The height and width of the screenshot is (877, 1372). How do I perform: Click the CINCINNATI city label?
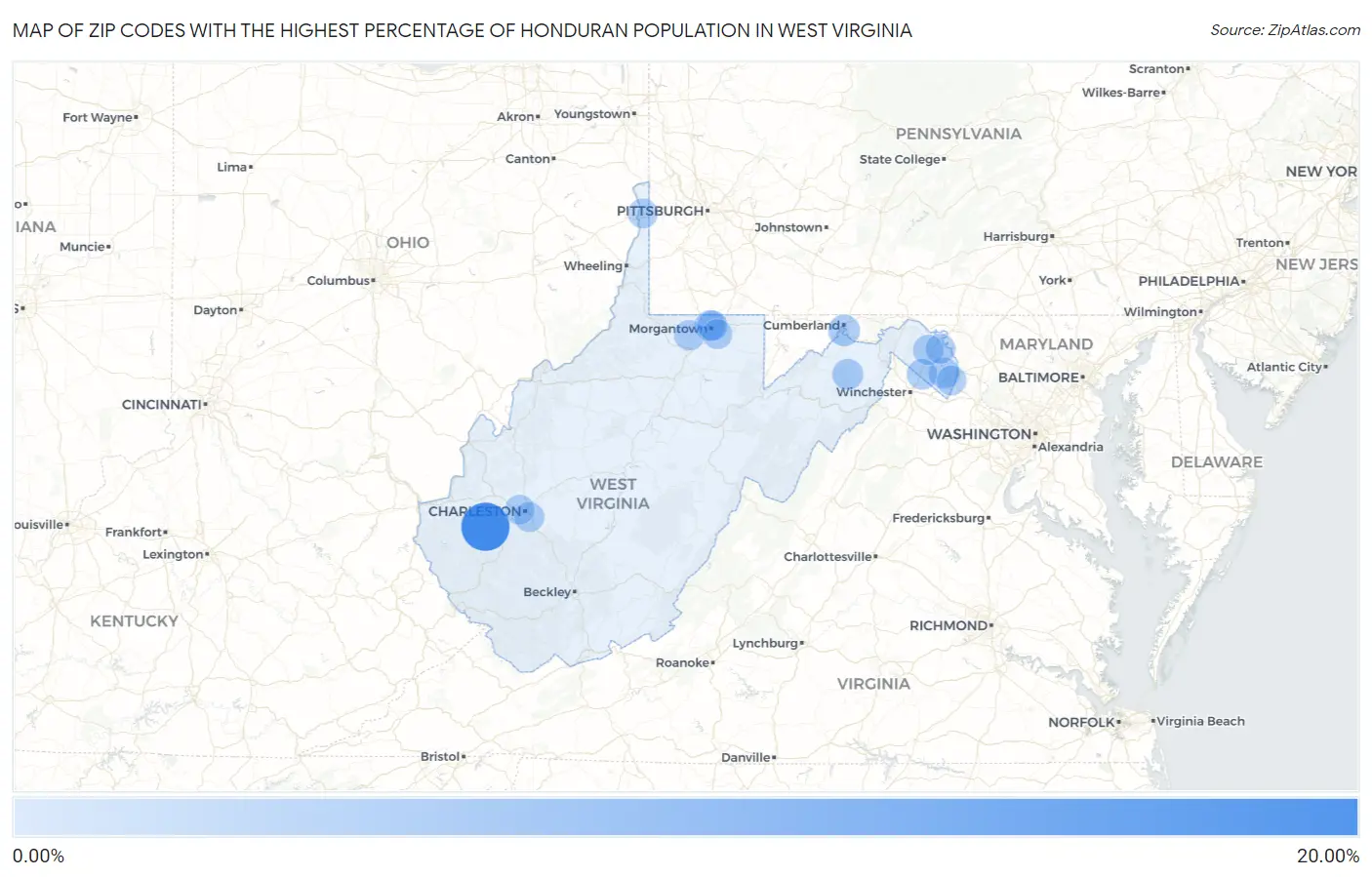(x=162, y=404)
